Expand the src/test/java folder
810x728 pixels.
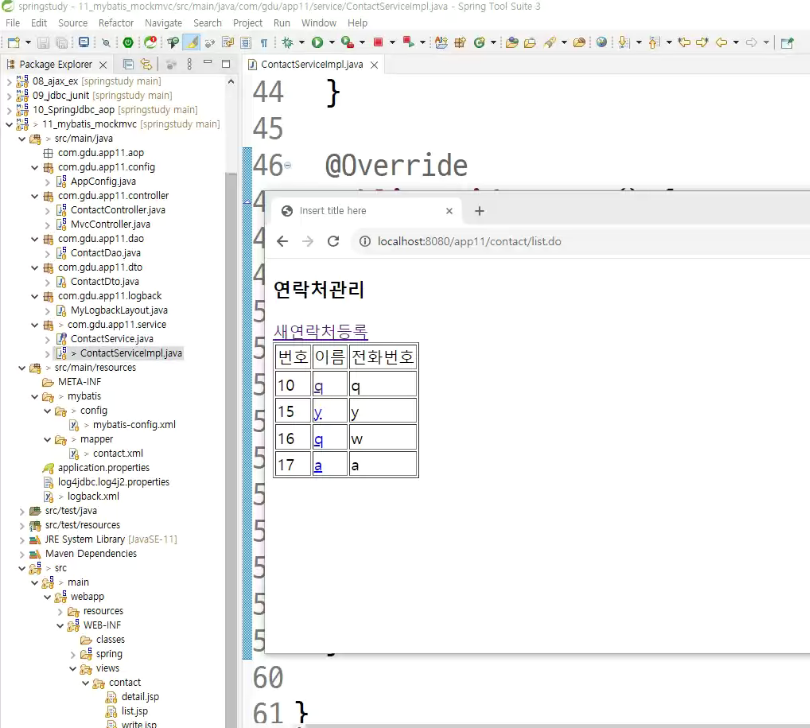pyautogui.click(x=22, y=511)
